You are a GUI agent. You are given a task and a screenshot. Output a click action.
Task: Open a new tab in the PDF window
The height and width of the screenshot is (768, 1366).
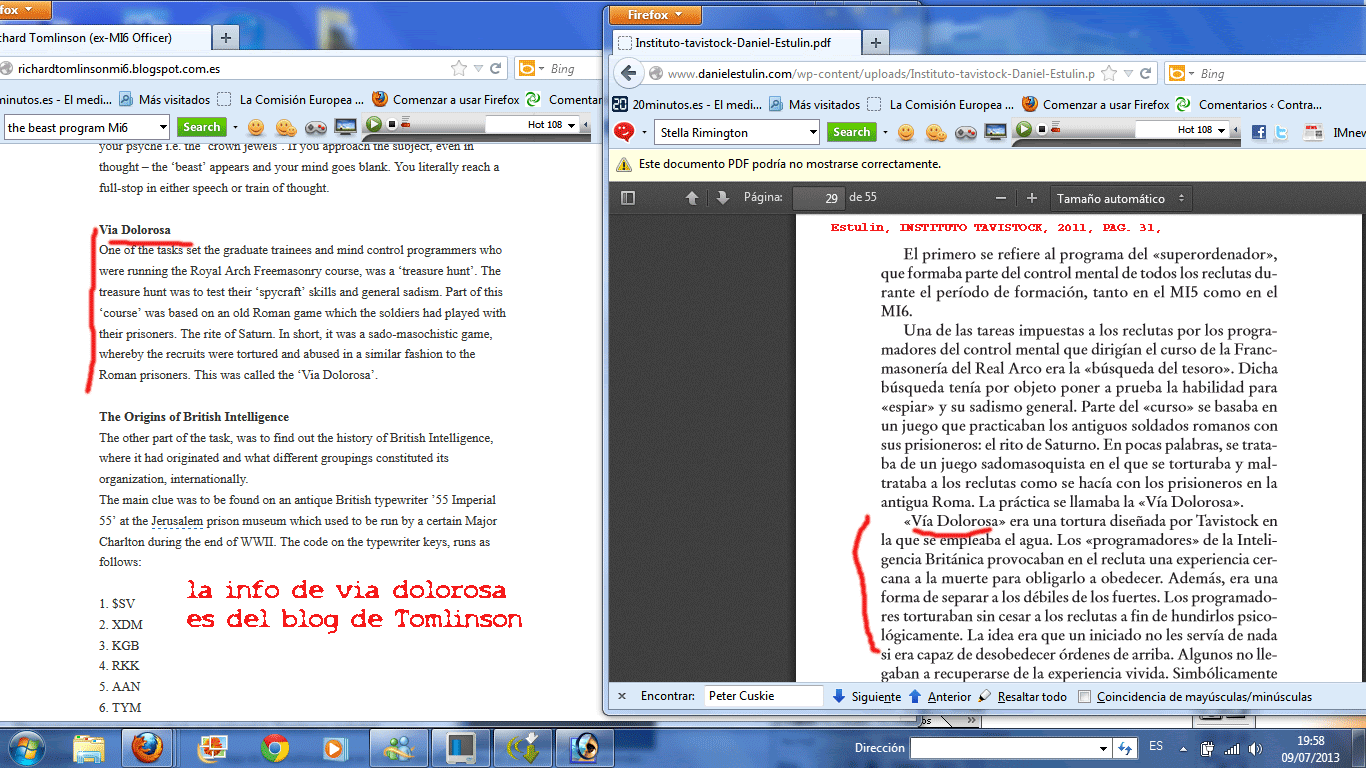pyautogui.click(x=876, y=43)
